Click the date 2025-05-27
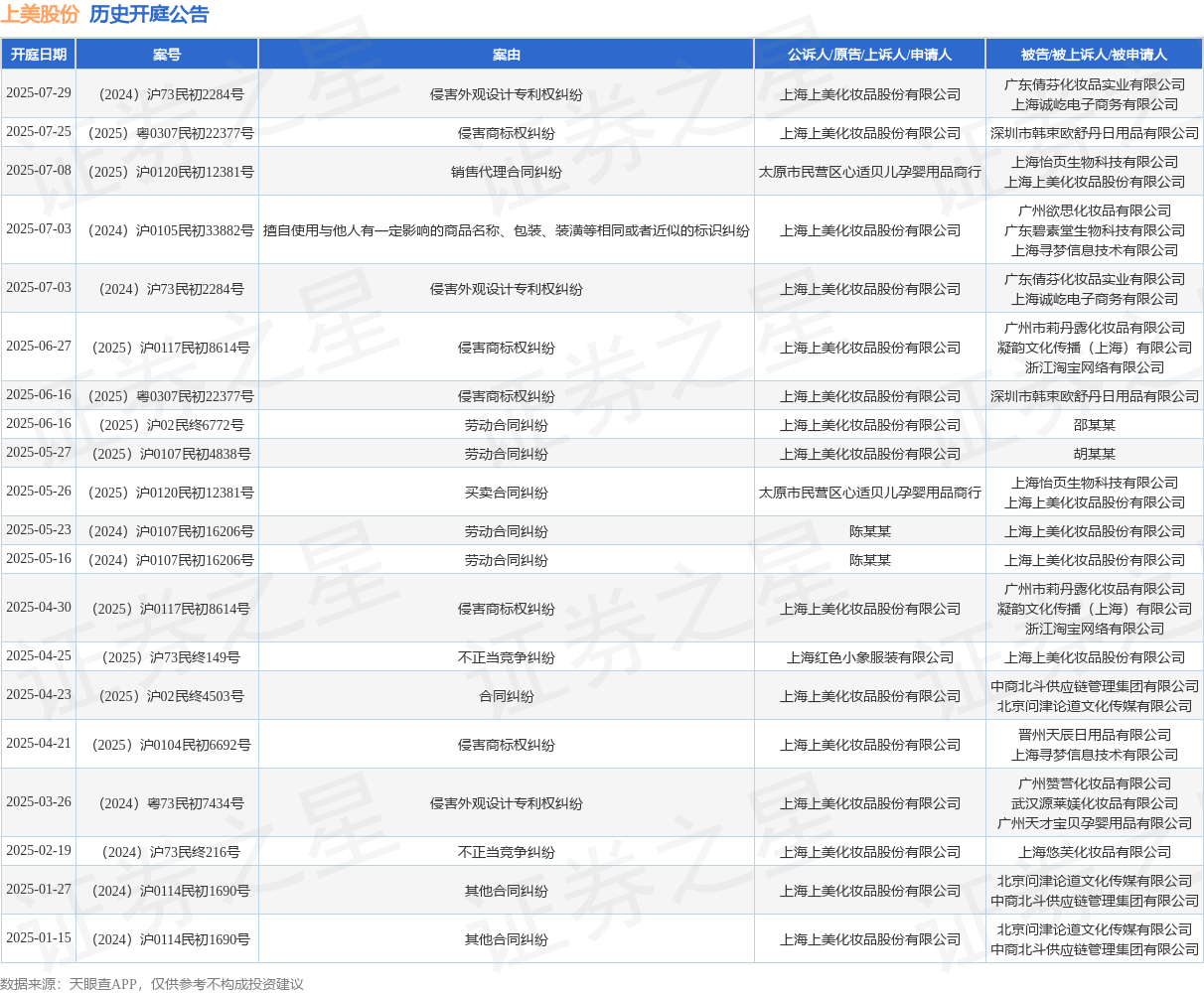This screenshot has height=993, width=1204. tap(39, 452)
